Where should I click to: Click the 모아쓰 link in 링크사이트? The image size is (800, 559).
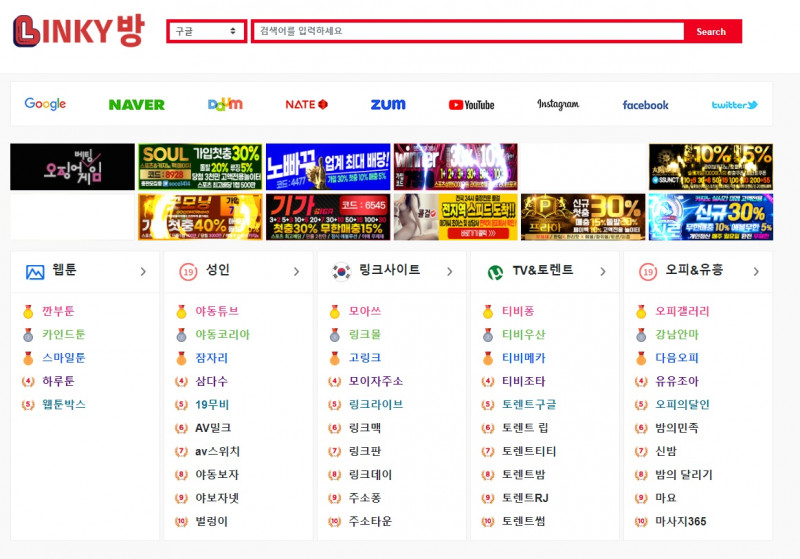pyautogui.click(x=365, y=311)
